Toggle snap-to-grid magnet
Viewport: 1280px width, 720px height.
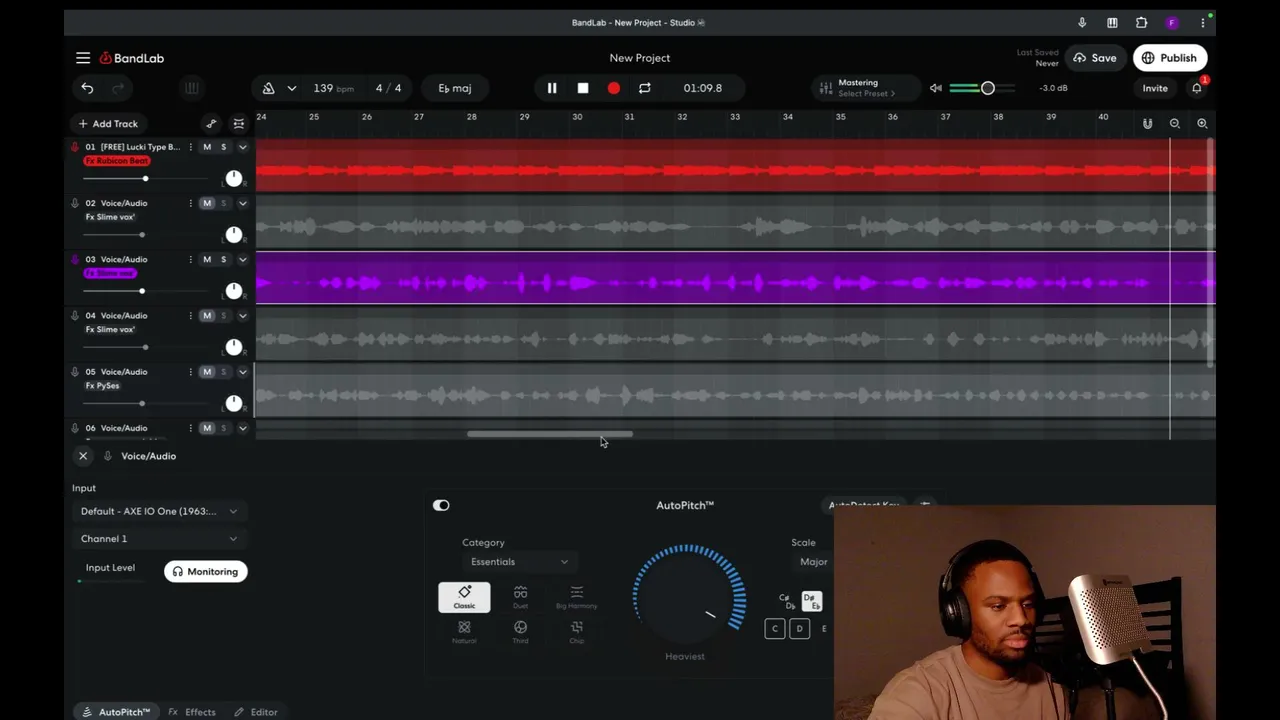click(1148, 124)
